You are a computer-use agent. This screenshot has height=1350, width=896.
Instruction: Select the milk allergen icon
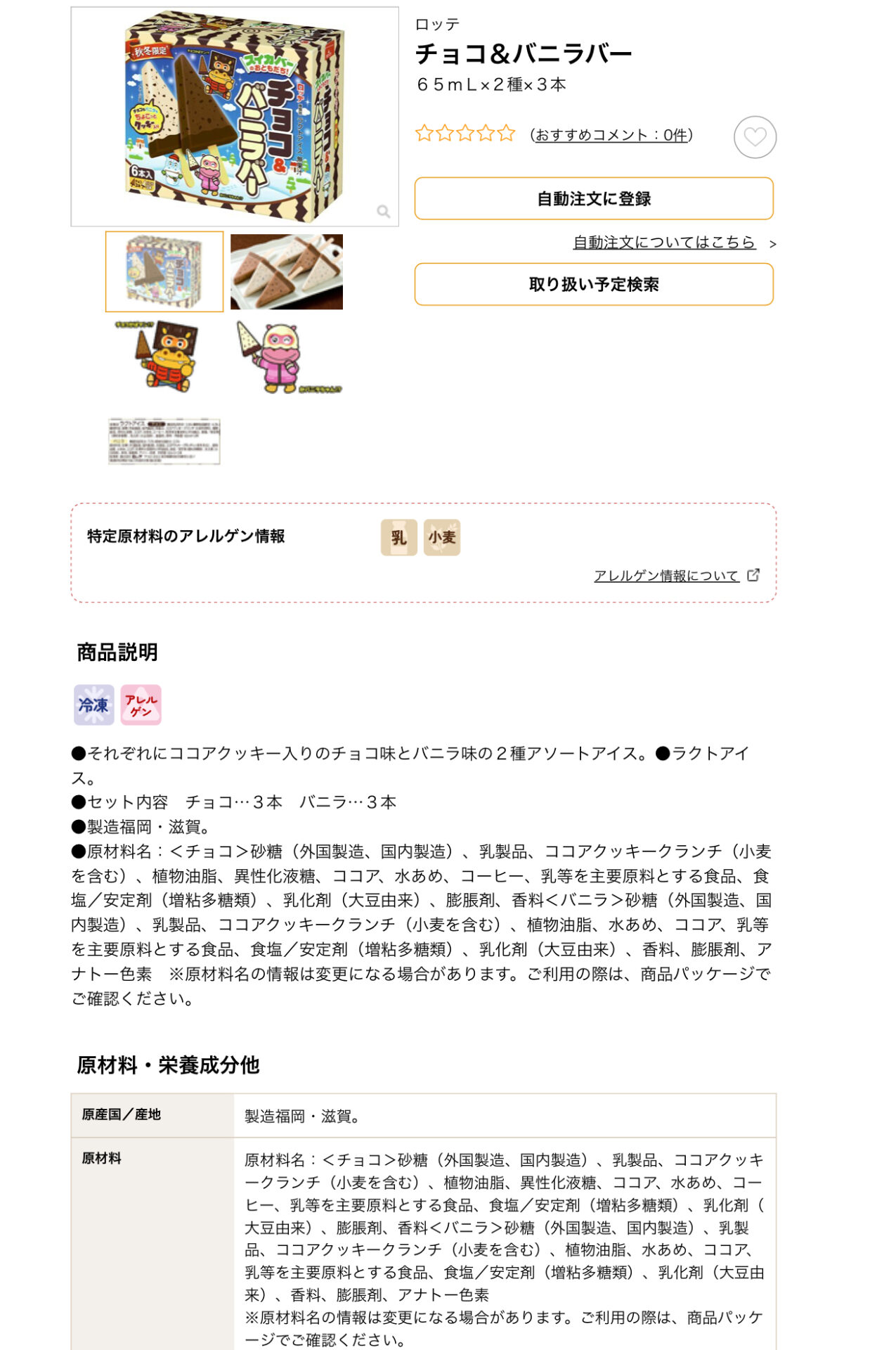(398, 538)
